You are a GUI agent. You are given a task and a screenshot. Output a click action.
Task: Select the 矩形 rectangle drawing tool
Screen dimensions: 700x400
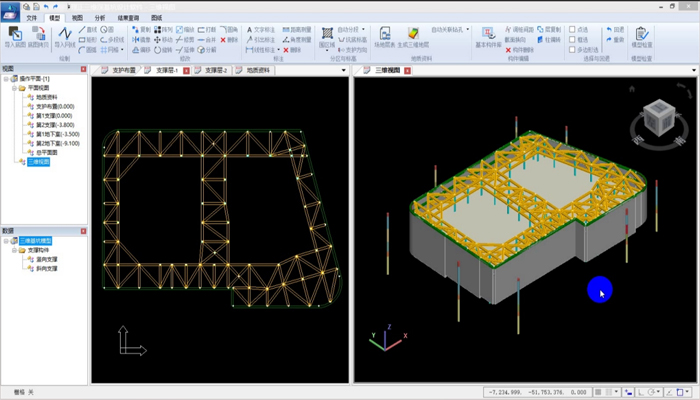[x=87, y=39]
